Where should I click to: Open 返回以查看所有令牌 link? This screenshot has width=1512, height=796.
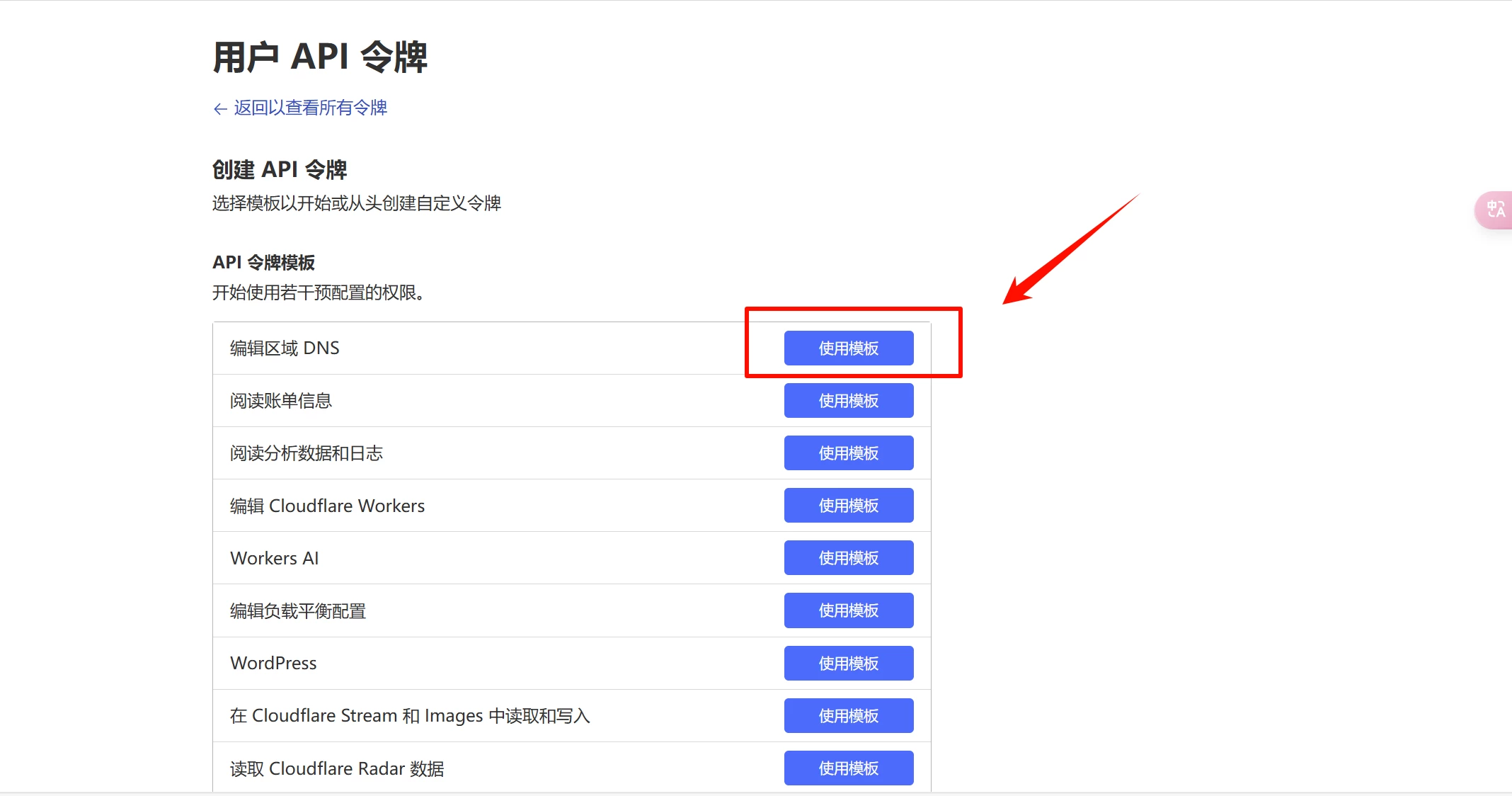pyautogui.click(x=310, y=108)
